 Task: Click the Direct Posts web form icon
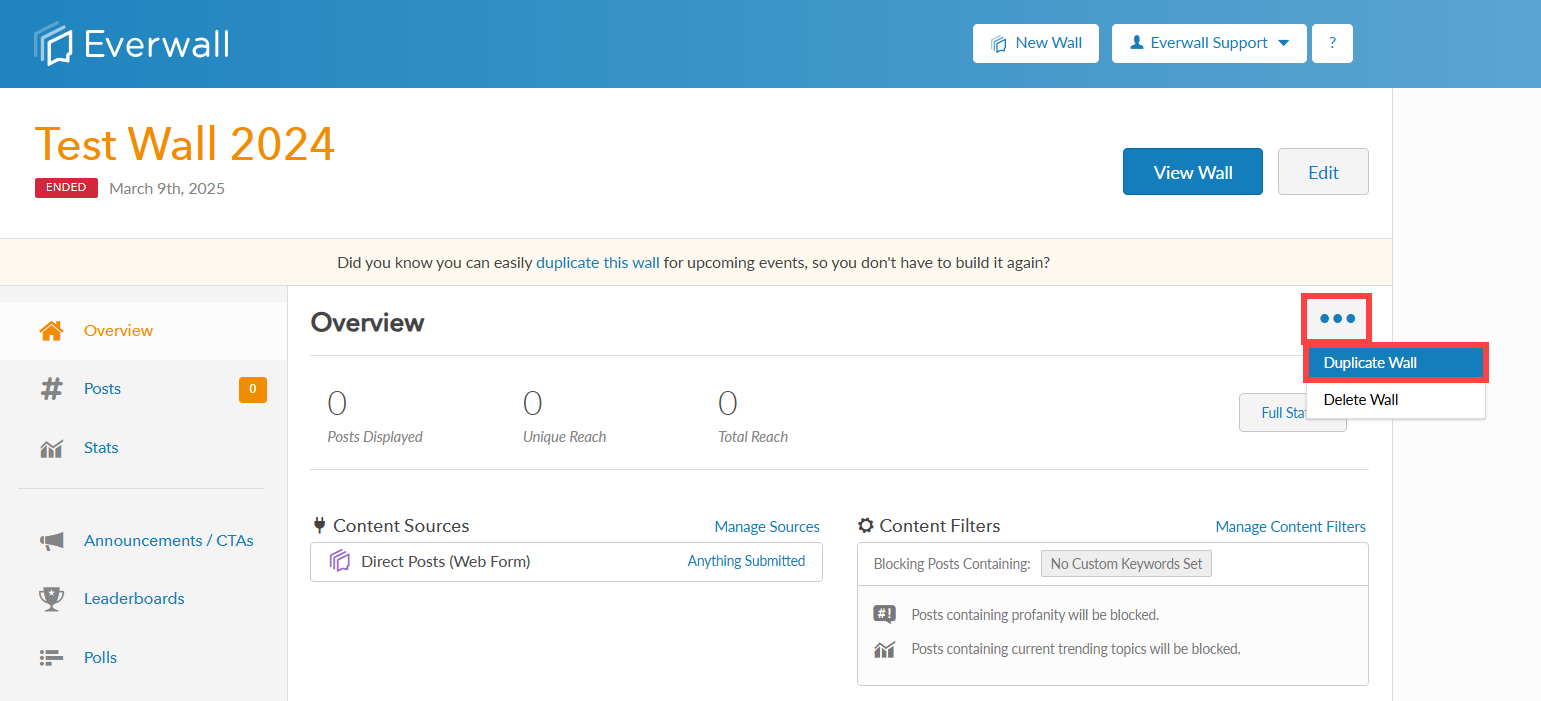[340, 562]
